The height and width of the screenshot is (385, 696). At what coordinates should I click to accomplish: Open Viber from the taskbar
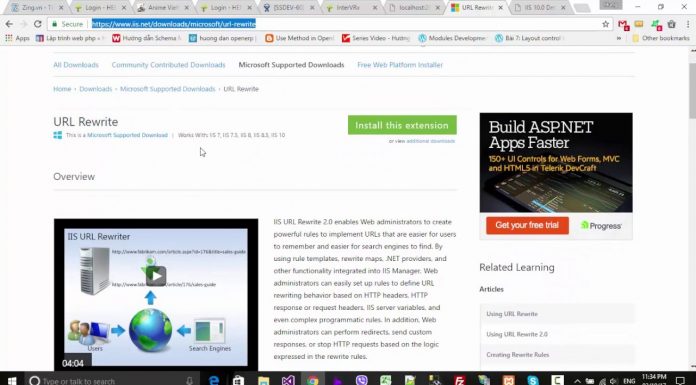(362, 380)
